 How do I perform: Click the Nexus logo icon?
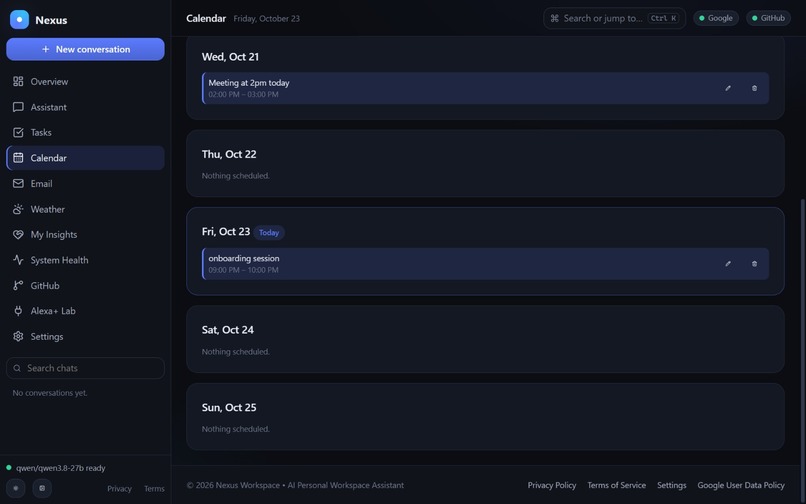19,20
